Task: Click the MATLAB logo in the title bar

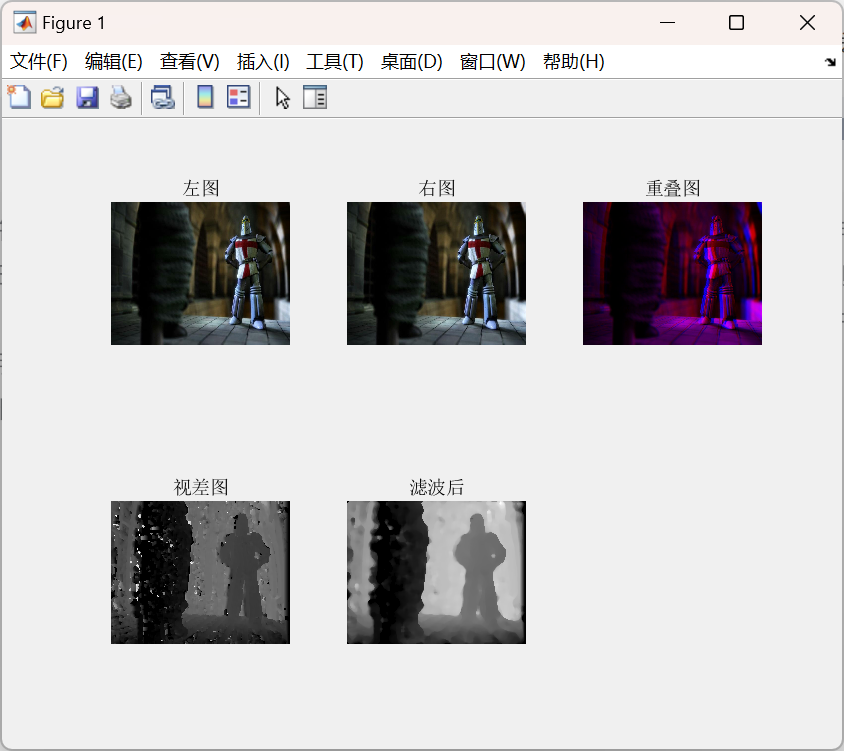Action: click(25, 23)
